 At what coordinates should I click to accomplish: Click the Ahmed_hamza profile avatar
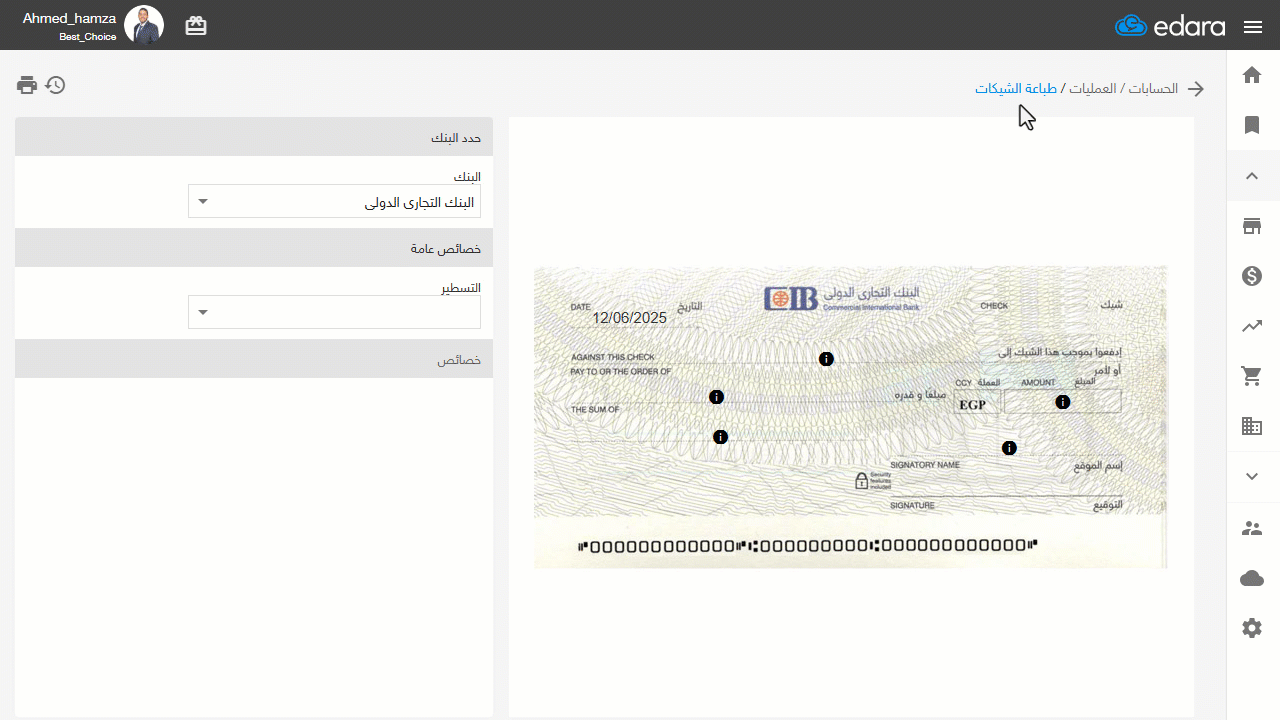pos(144,25)
